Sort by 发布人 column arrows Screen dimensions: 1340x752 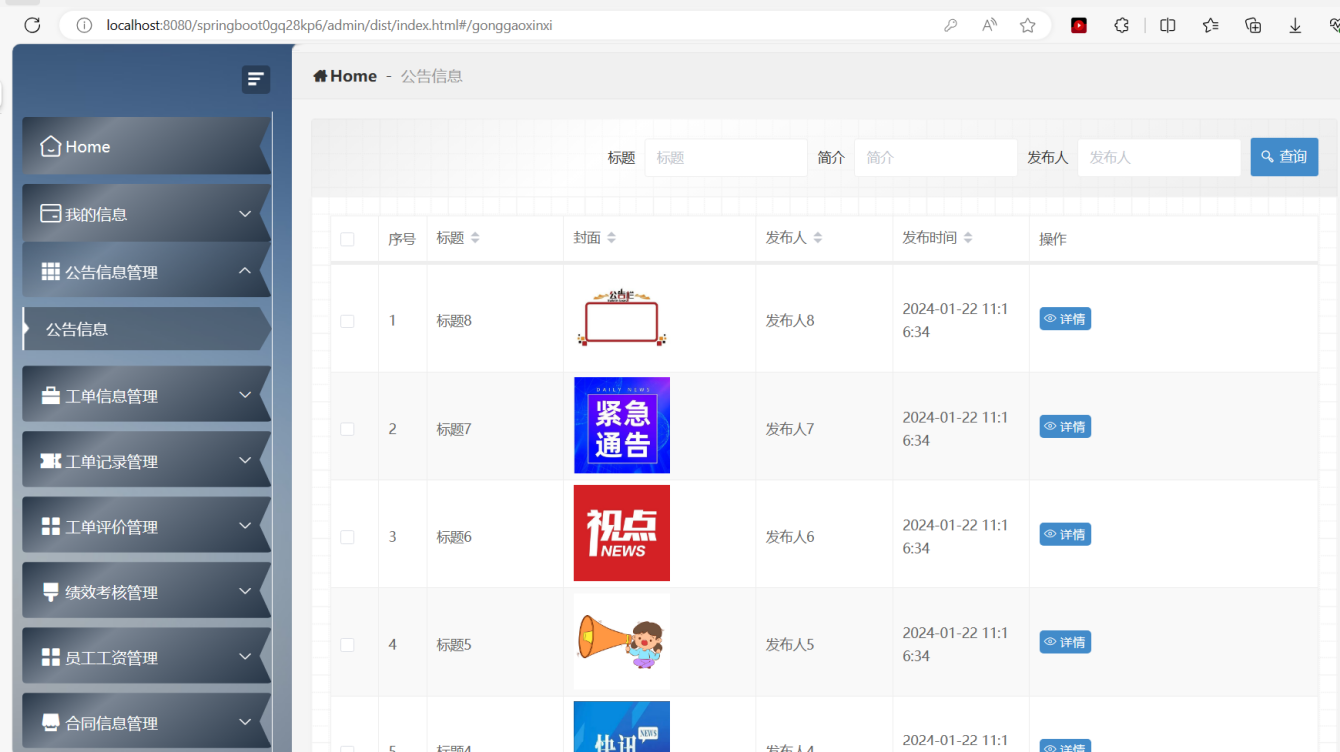817,238
